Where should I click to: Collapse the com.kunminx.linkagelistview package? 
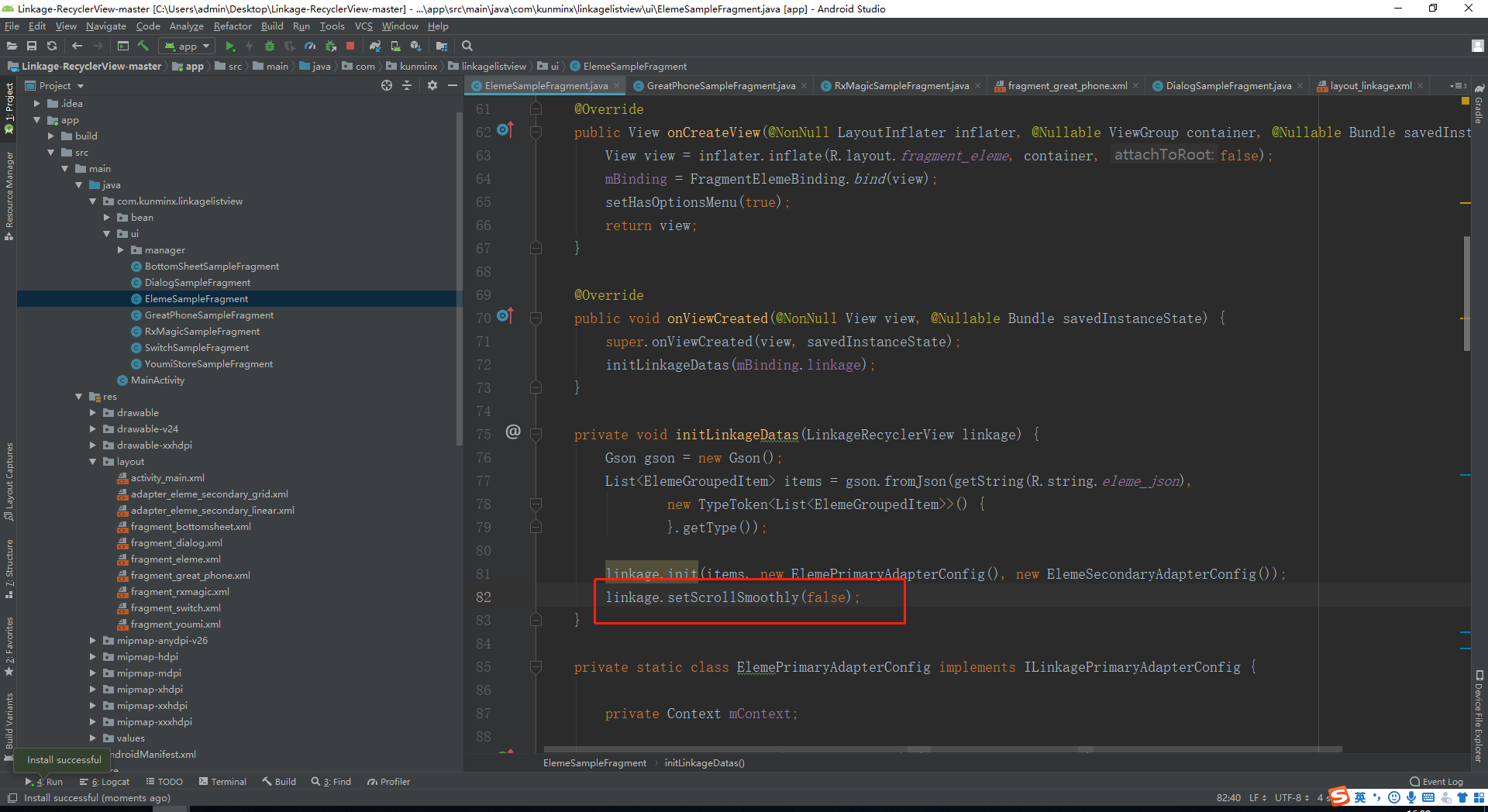[93, 201]
